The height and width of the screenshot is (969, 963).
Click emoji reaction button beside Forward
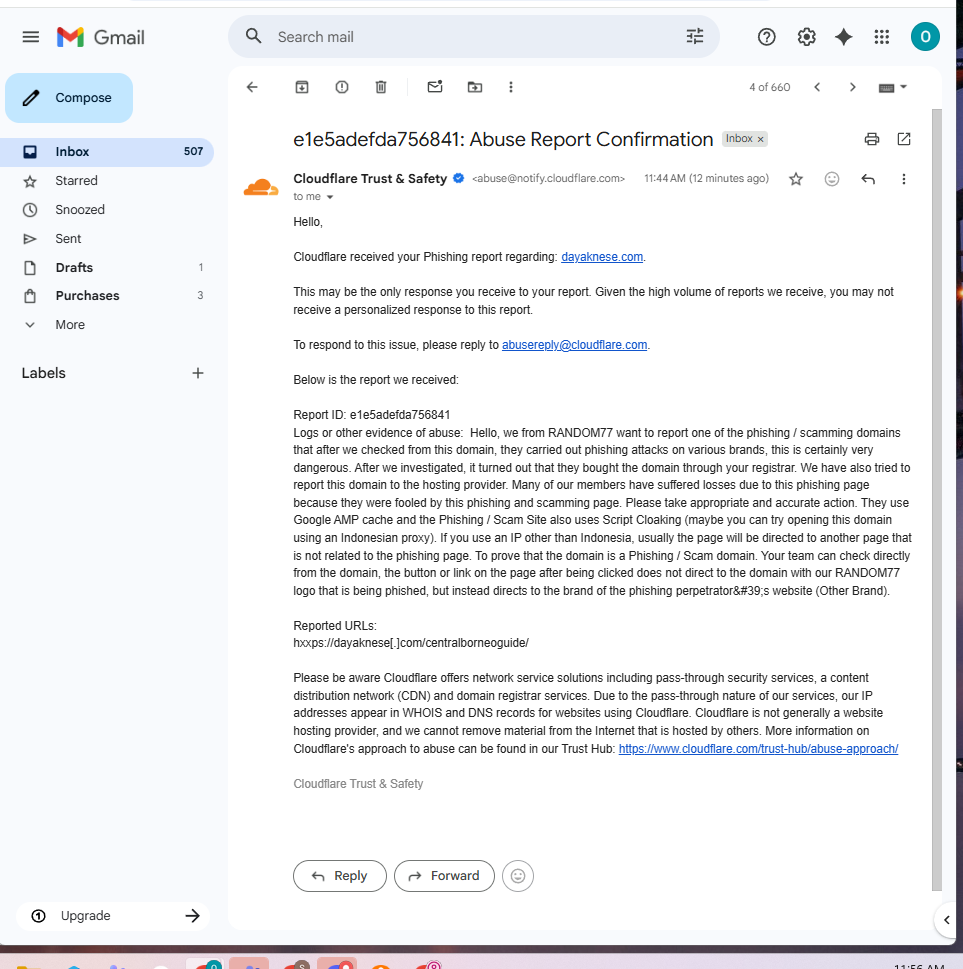tap(518, 876)
